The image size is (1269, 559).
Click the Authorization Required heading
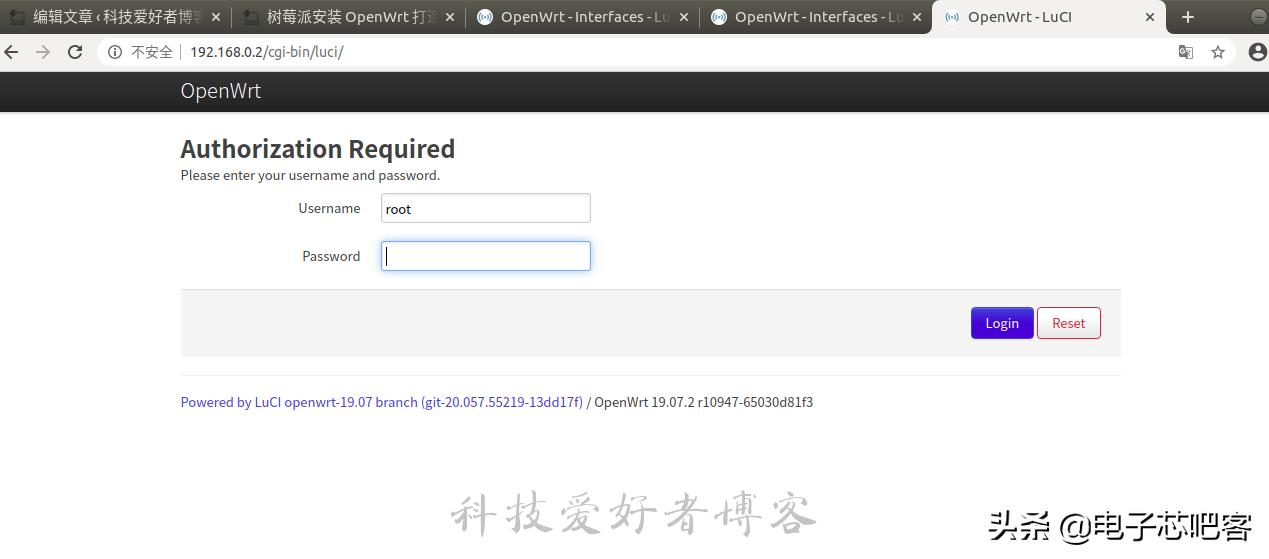(x=318, y=149)
